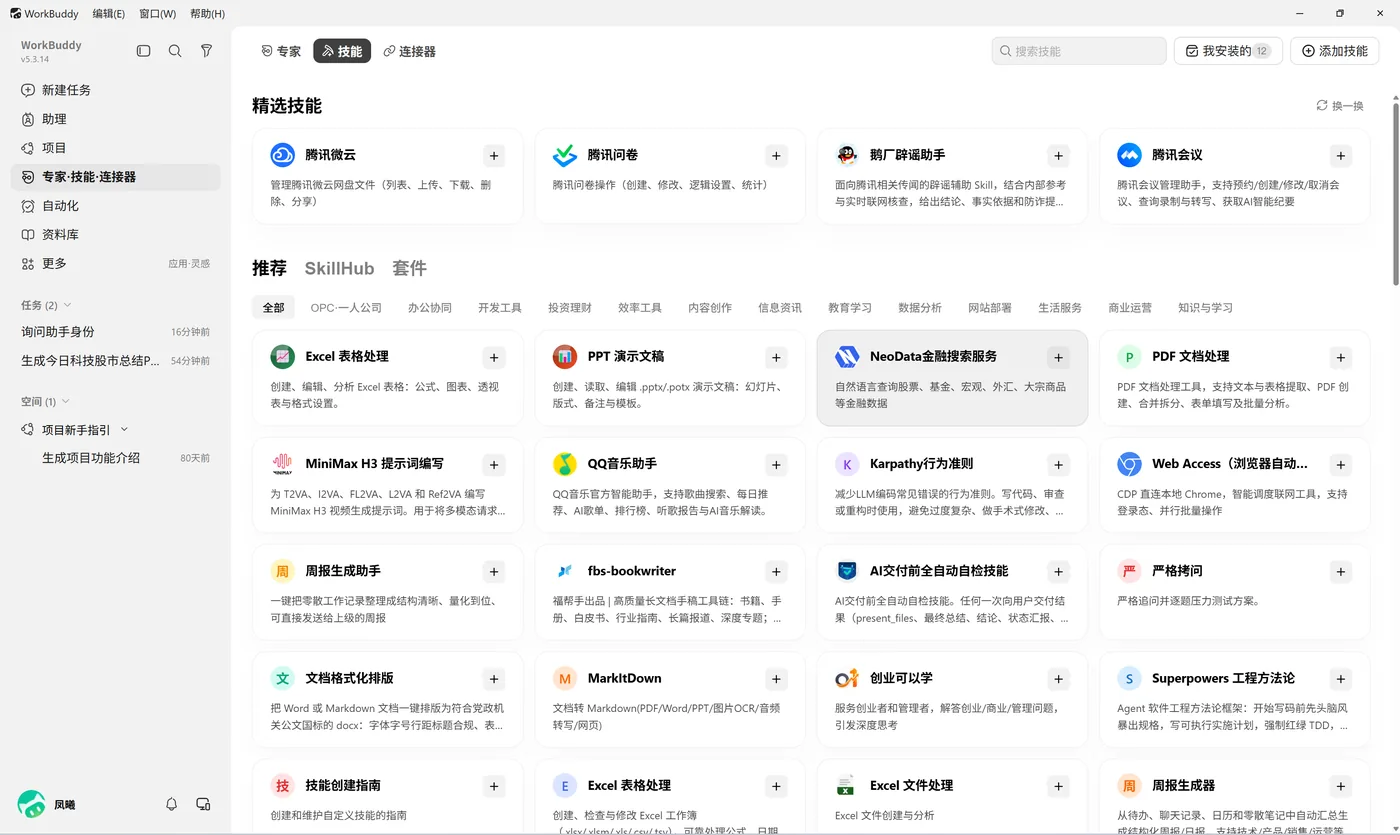Screen dimensions: 1400x835
Task: Filter by 知识与学习 category
Action: coord(1205,308)
